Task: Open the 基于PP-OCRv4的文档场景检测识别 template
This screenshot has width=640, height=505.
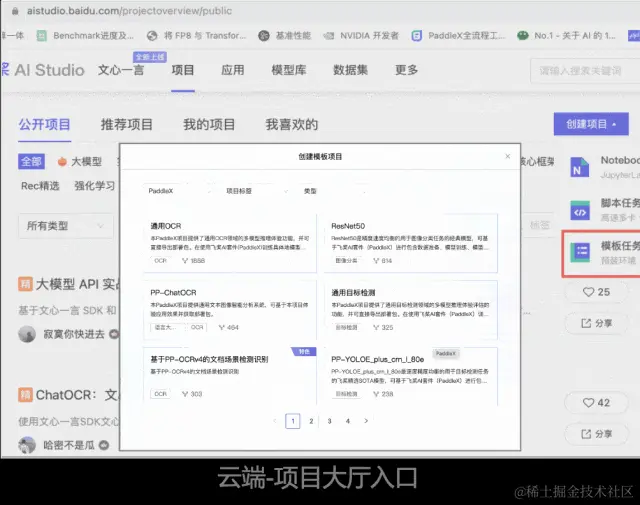Action: [x=230, y=376]
